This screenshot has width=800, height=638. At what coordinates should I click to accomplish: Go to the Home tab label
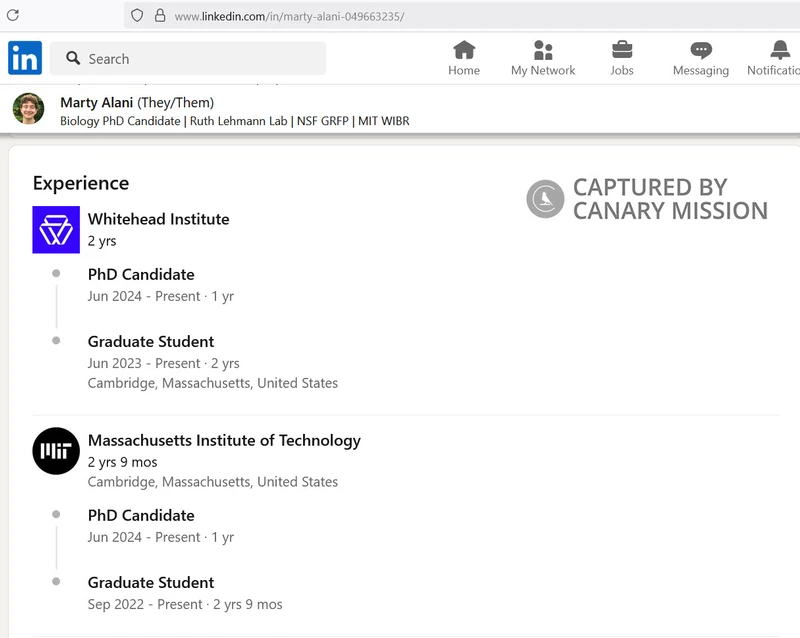[x=464, y=70]
